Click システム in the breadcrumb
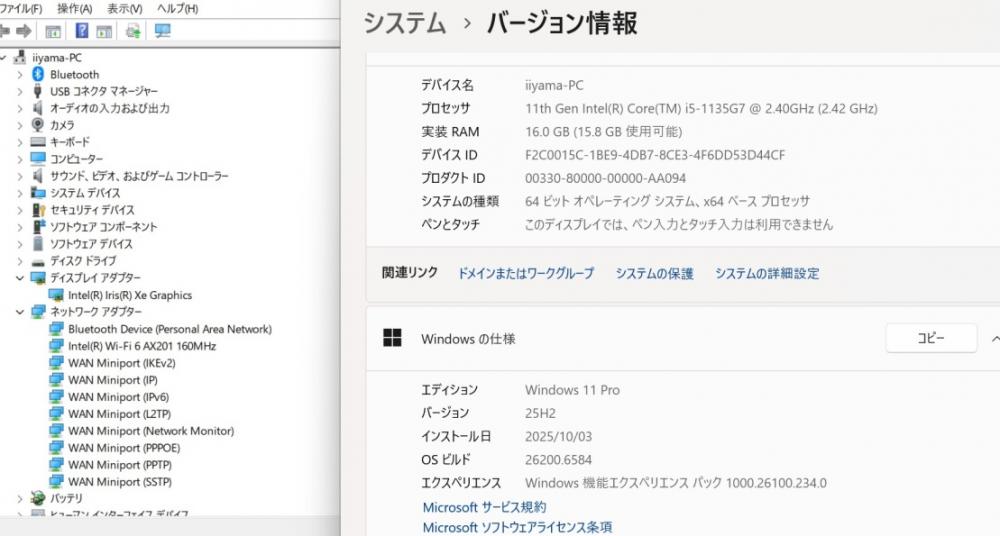The image size is (1000, 536). click(404, 23)
